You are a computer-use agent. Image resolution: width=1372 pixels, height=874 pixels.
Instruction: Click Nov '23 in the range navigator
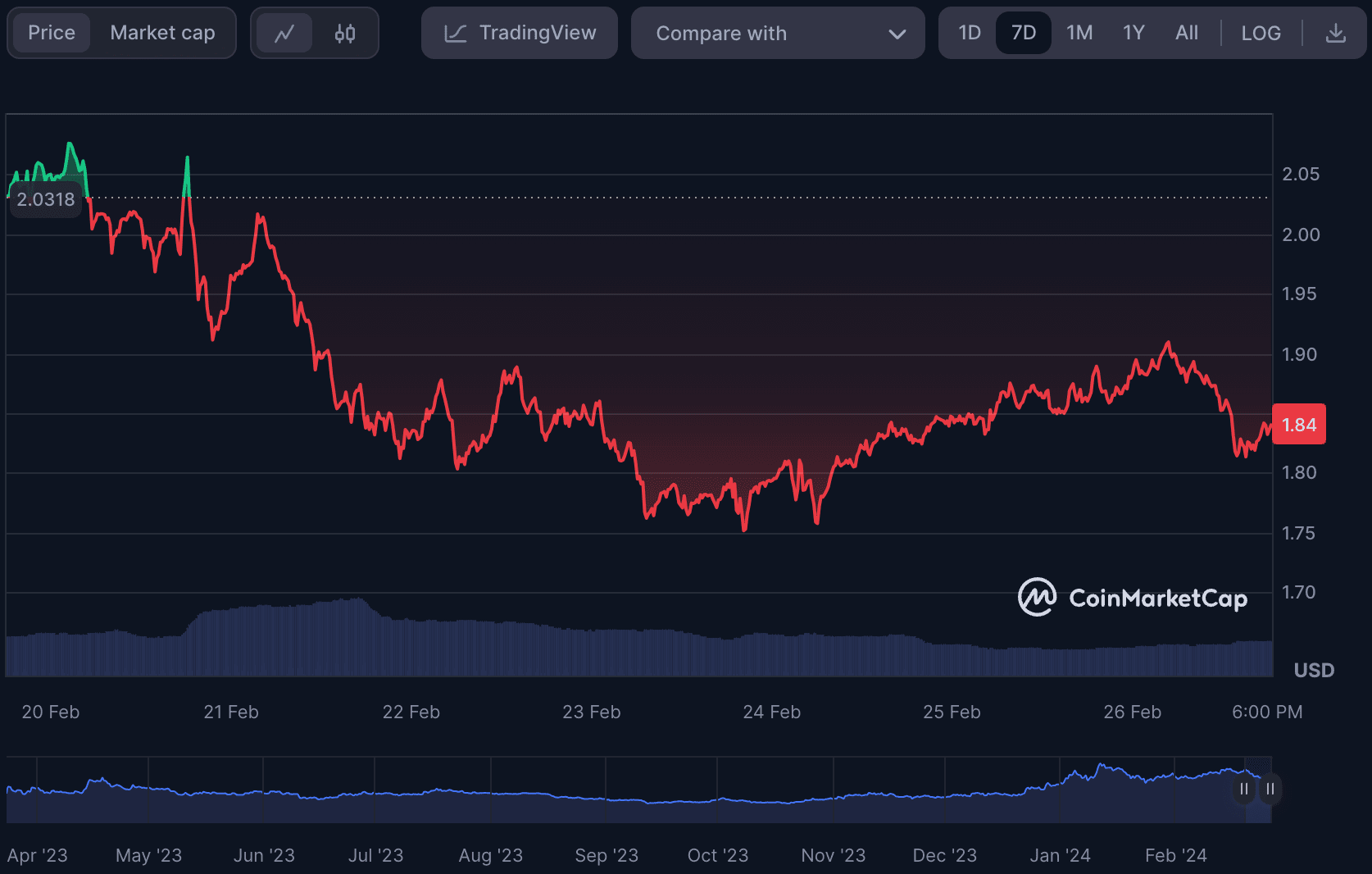click(x=834, y=855)
